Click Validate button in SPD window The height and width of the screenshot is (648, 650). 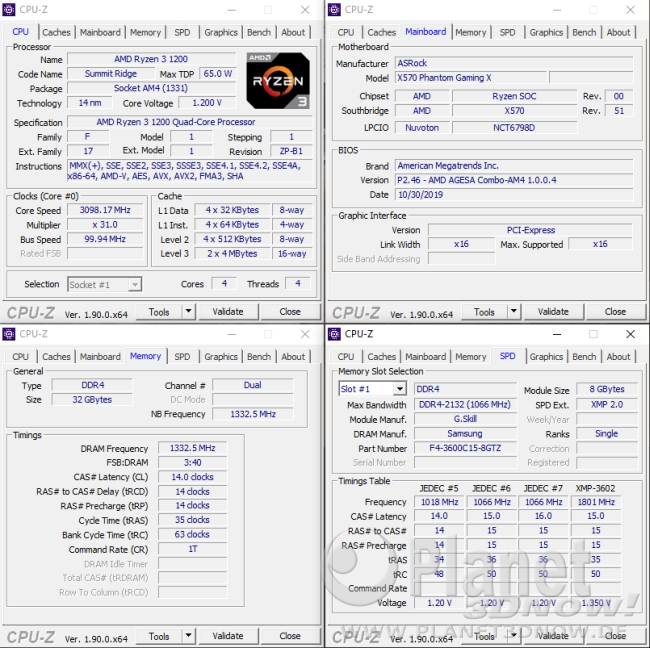[553, 636]
